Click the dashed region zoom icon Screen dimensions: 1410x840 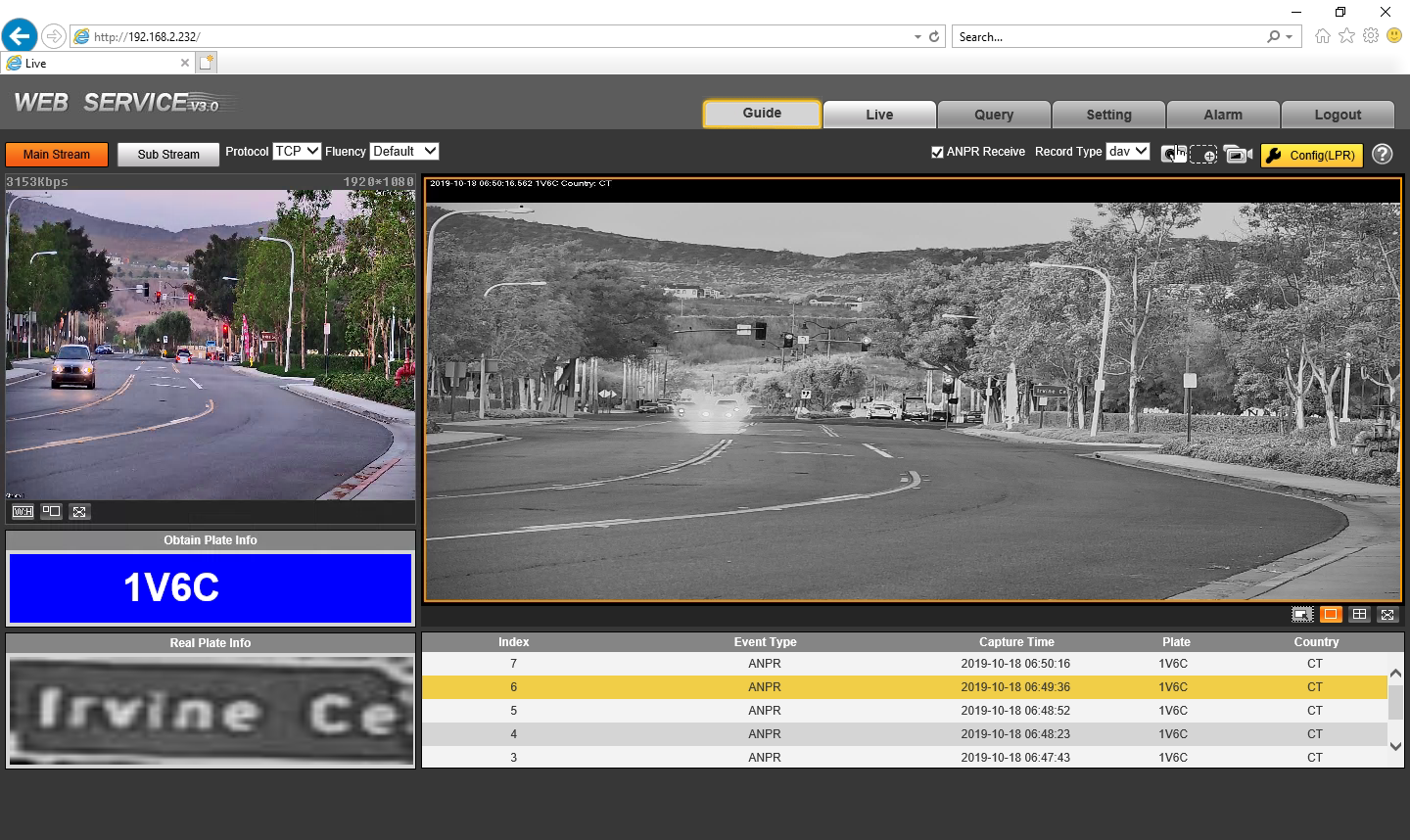(1203, 155)
